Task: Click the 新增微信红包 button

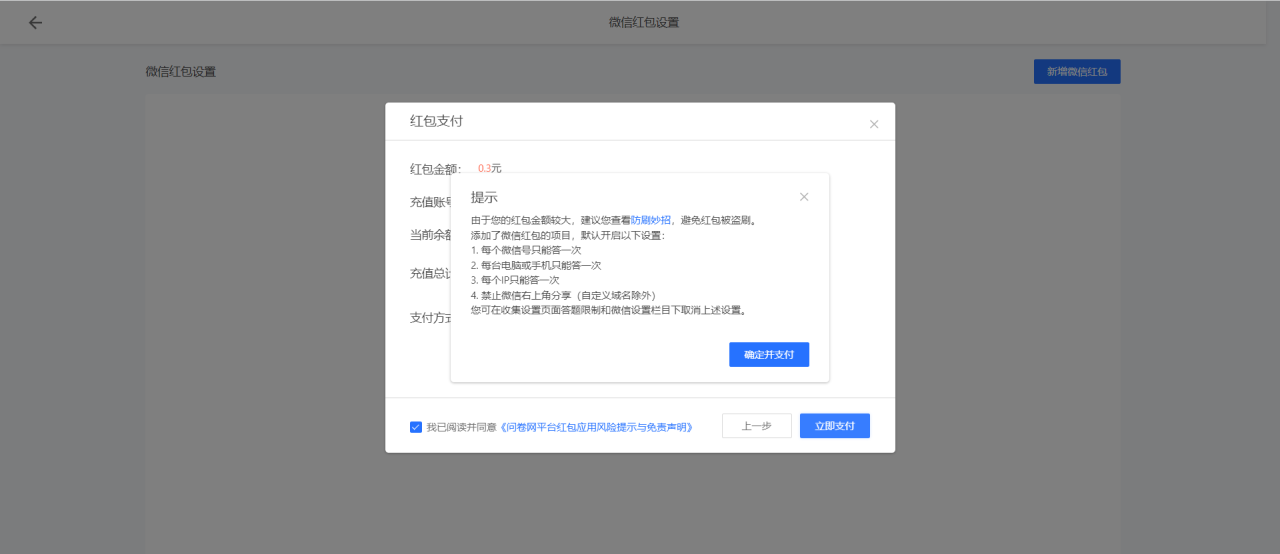Action: click(1077, 72)
